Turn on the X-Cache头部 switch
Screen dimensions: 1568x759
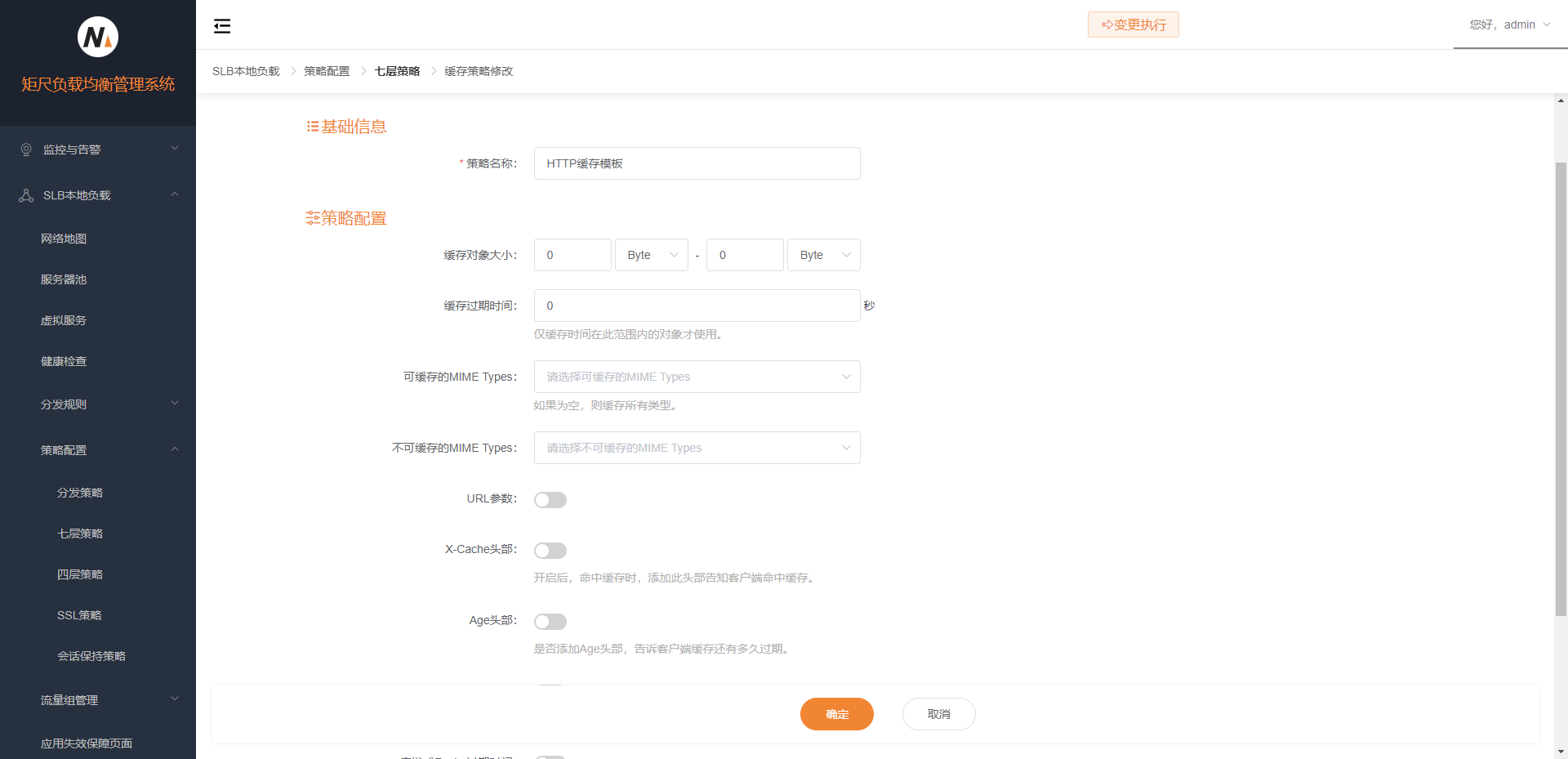(x=550, y=550)
